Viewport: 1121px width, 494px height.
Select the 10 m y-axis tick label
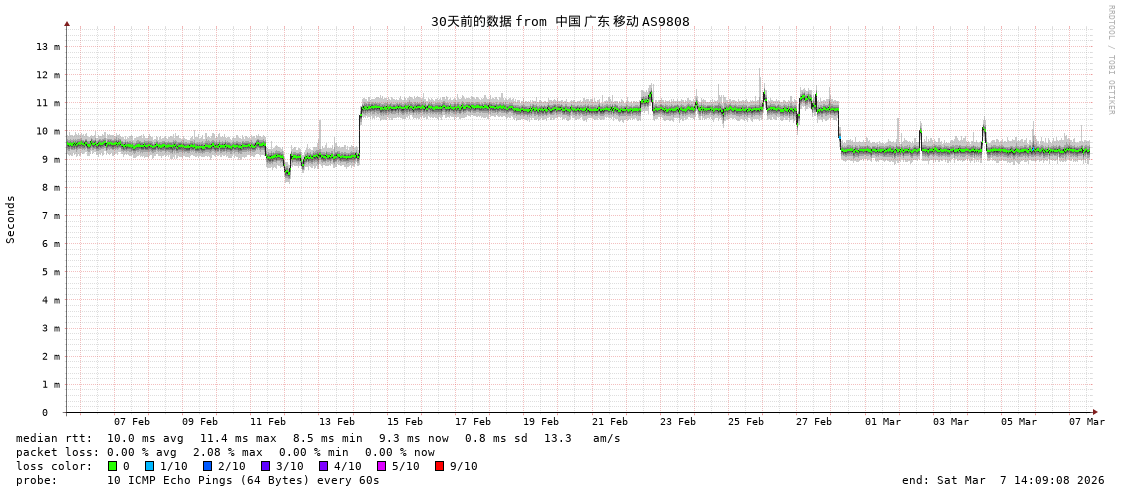48,131
